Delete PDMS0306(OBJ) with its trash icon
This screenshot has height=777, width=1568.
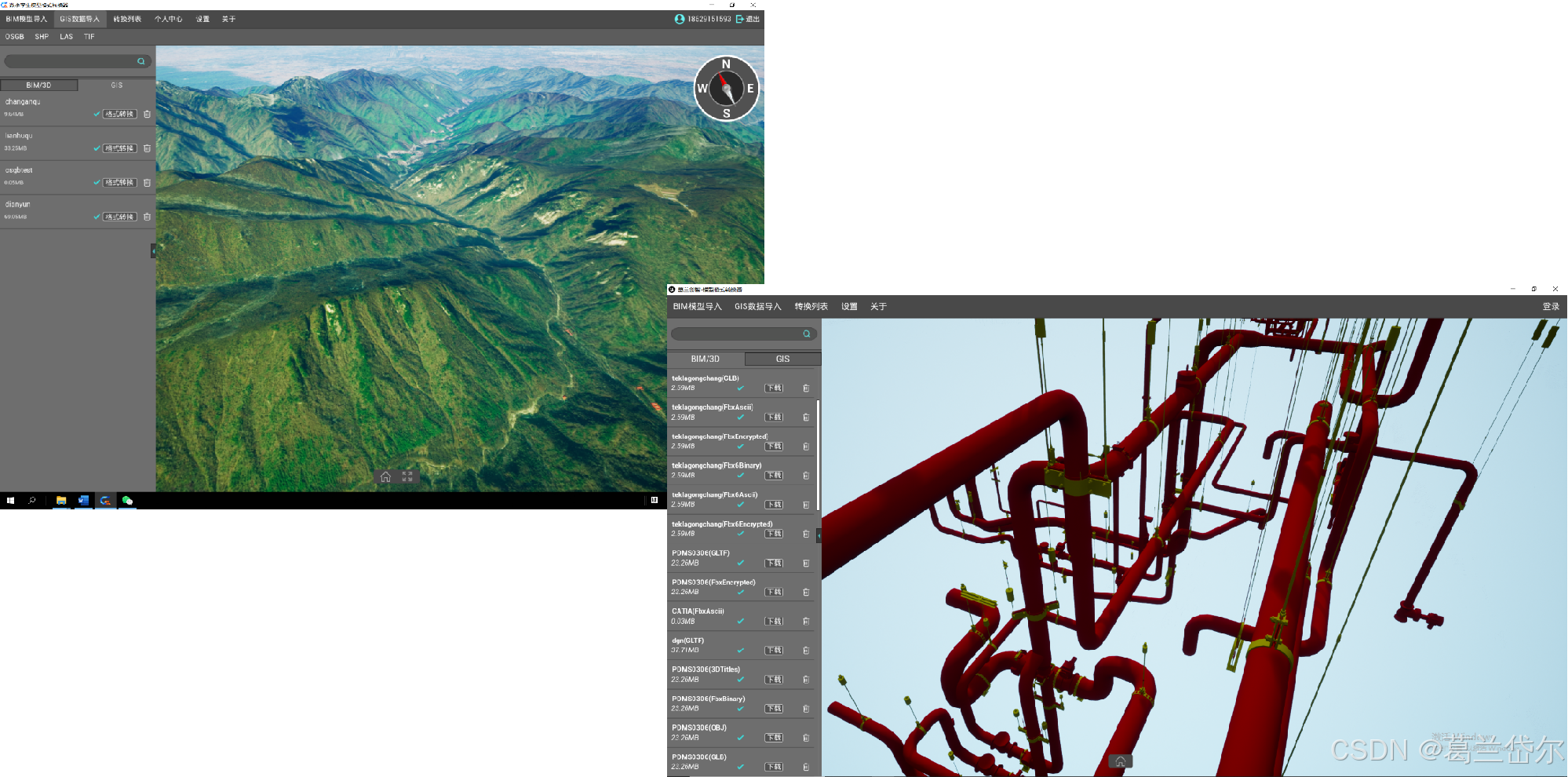[x=806, y=738]
